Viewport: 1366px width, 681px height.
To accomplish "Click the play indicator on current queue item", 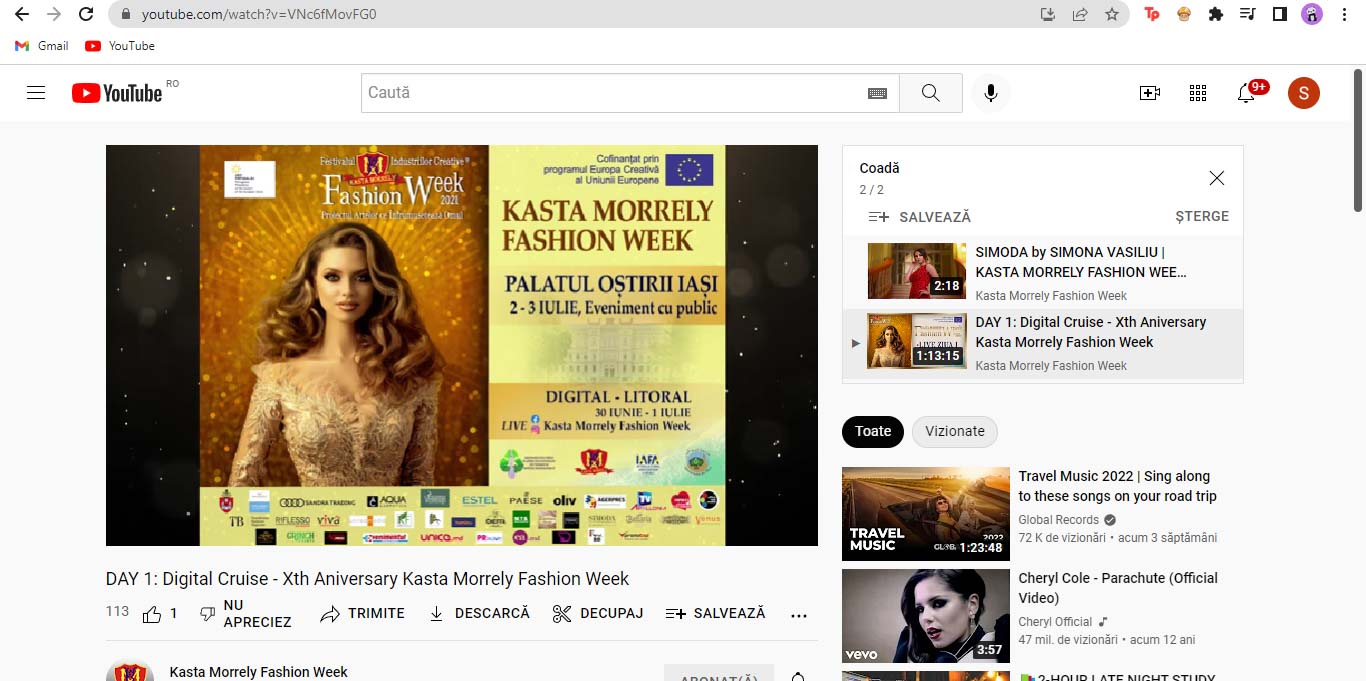I will click(x=855, y=343).
